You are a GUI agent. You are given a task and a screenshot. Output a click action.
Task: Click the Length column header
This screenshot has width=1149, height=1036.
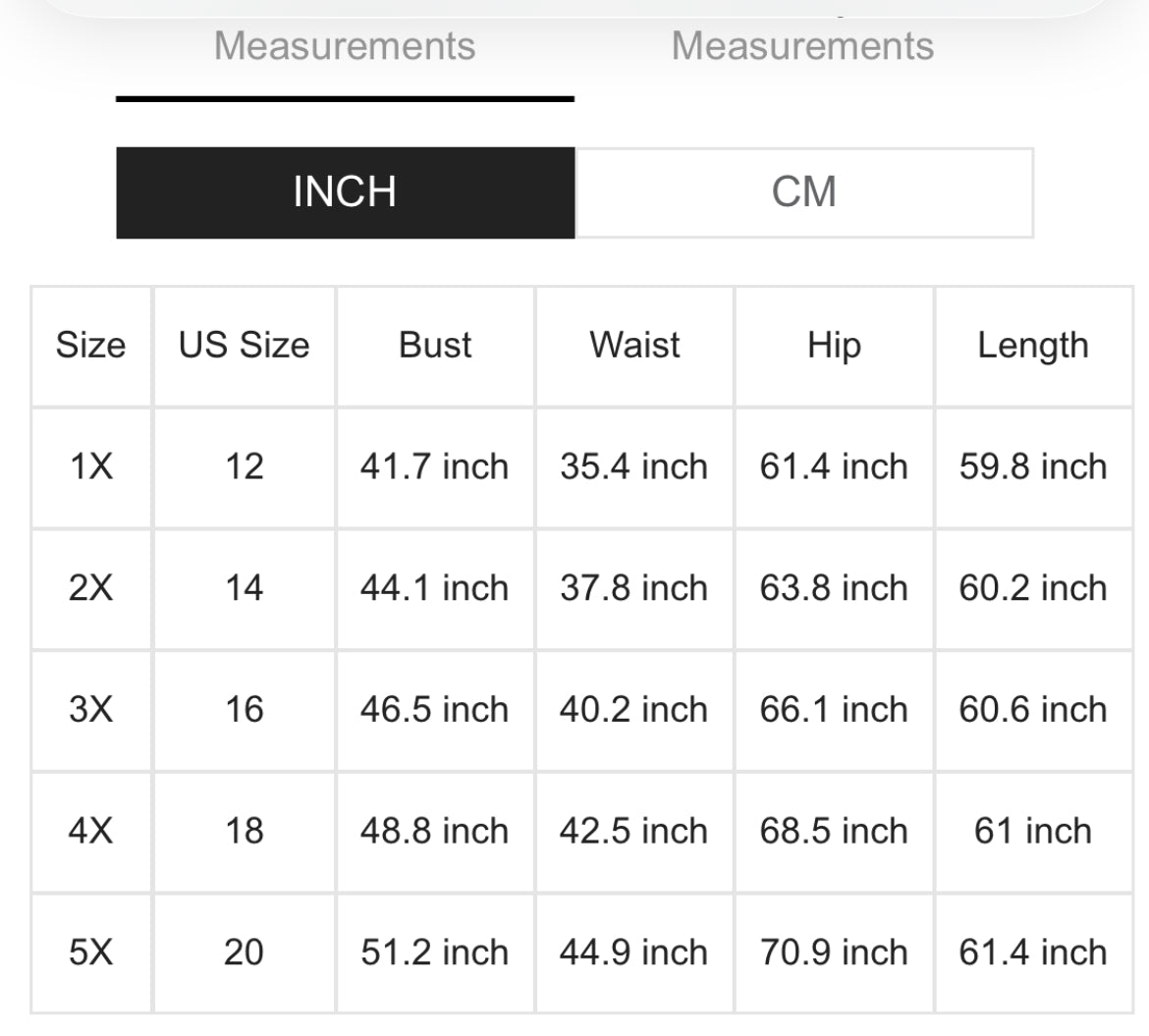(1033, 346)
